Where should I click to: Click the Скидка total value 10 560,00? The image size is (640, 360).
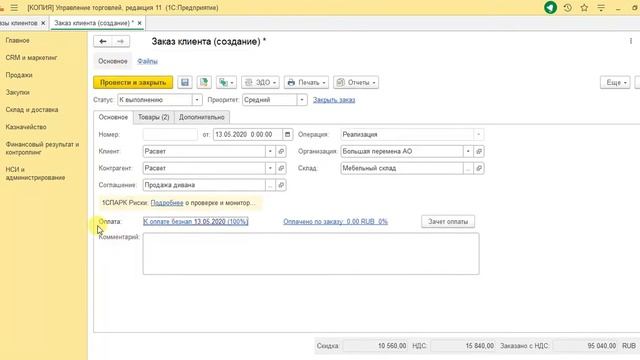click(375, 346)
